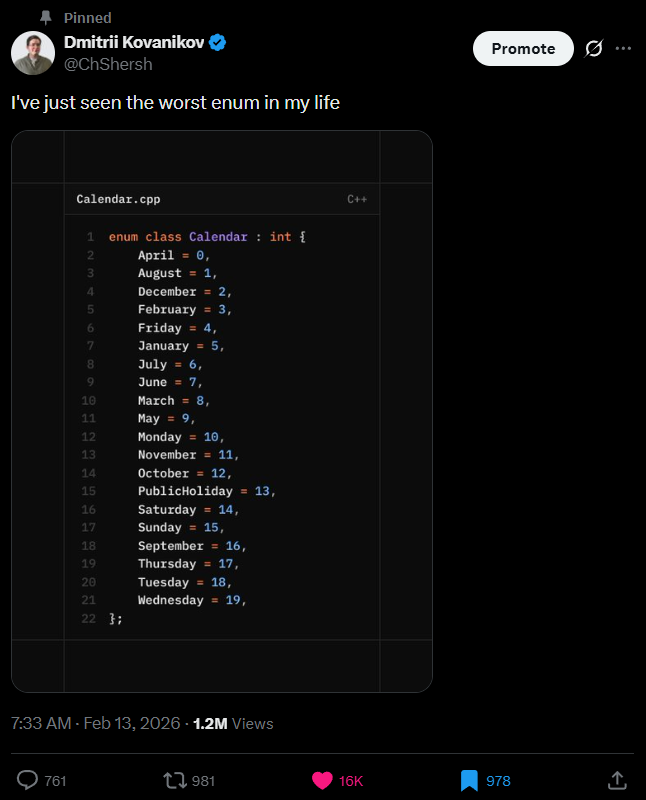Click the 'January = 5,' line
The height and width of the screenshot is (800, 646).
(181, 345)
